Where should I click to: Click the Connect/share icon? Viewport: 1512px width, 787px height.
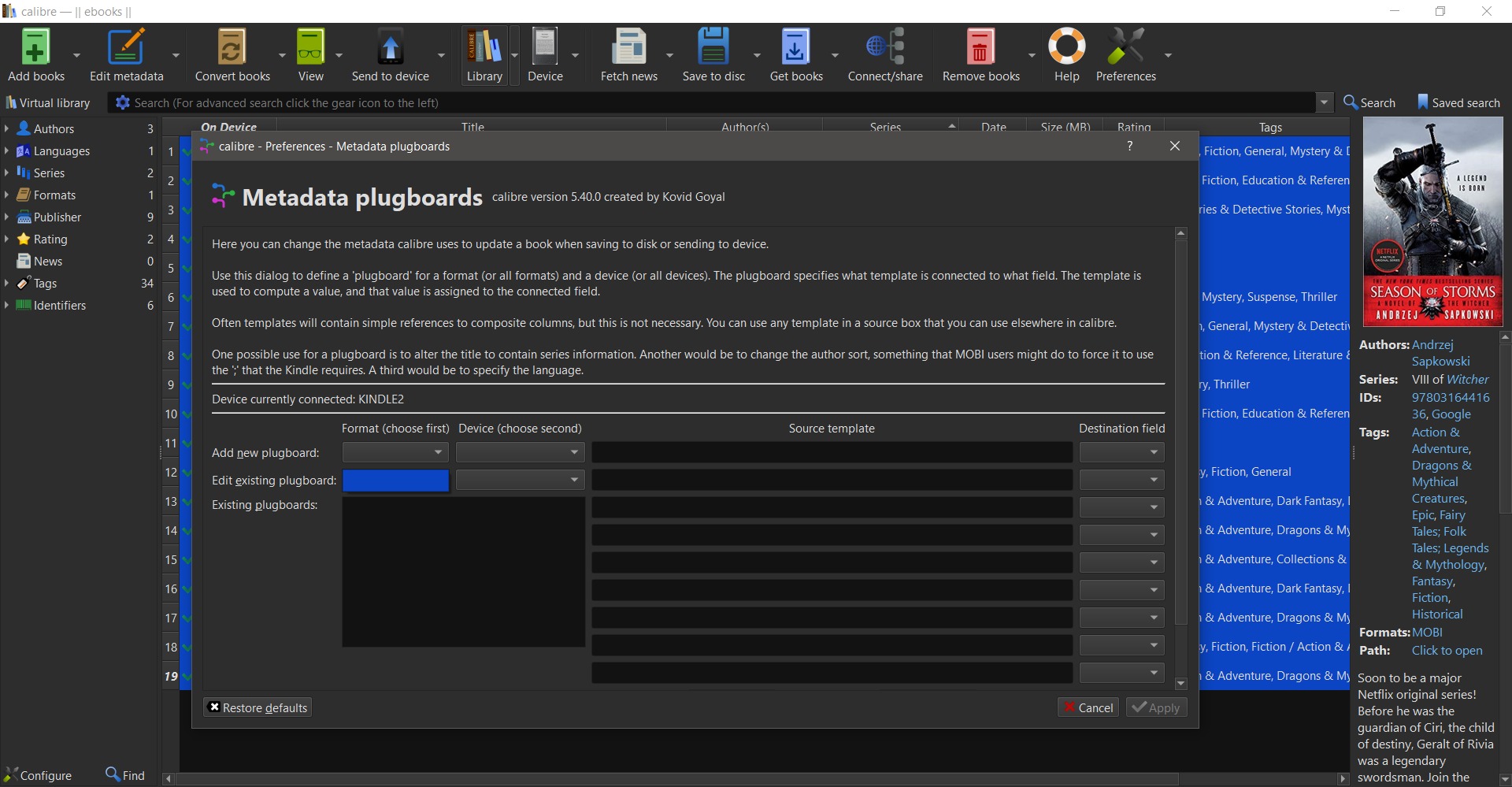click(x=884, y=47)
